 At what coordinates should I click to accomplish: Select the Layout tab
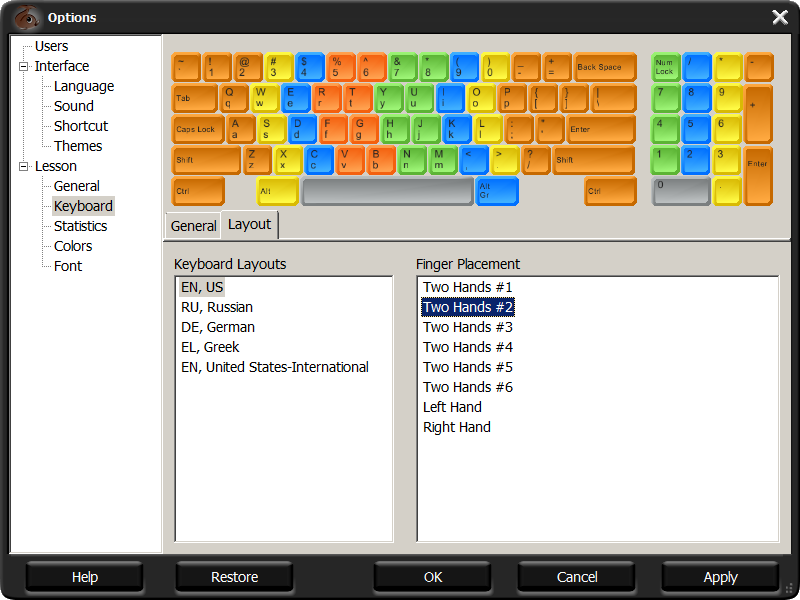pyautogui.click(x=249, y=225)
